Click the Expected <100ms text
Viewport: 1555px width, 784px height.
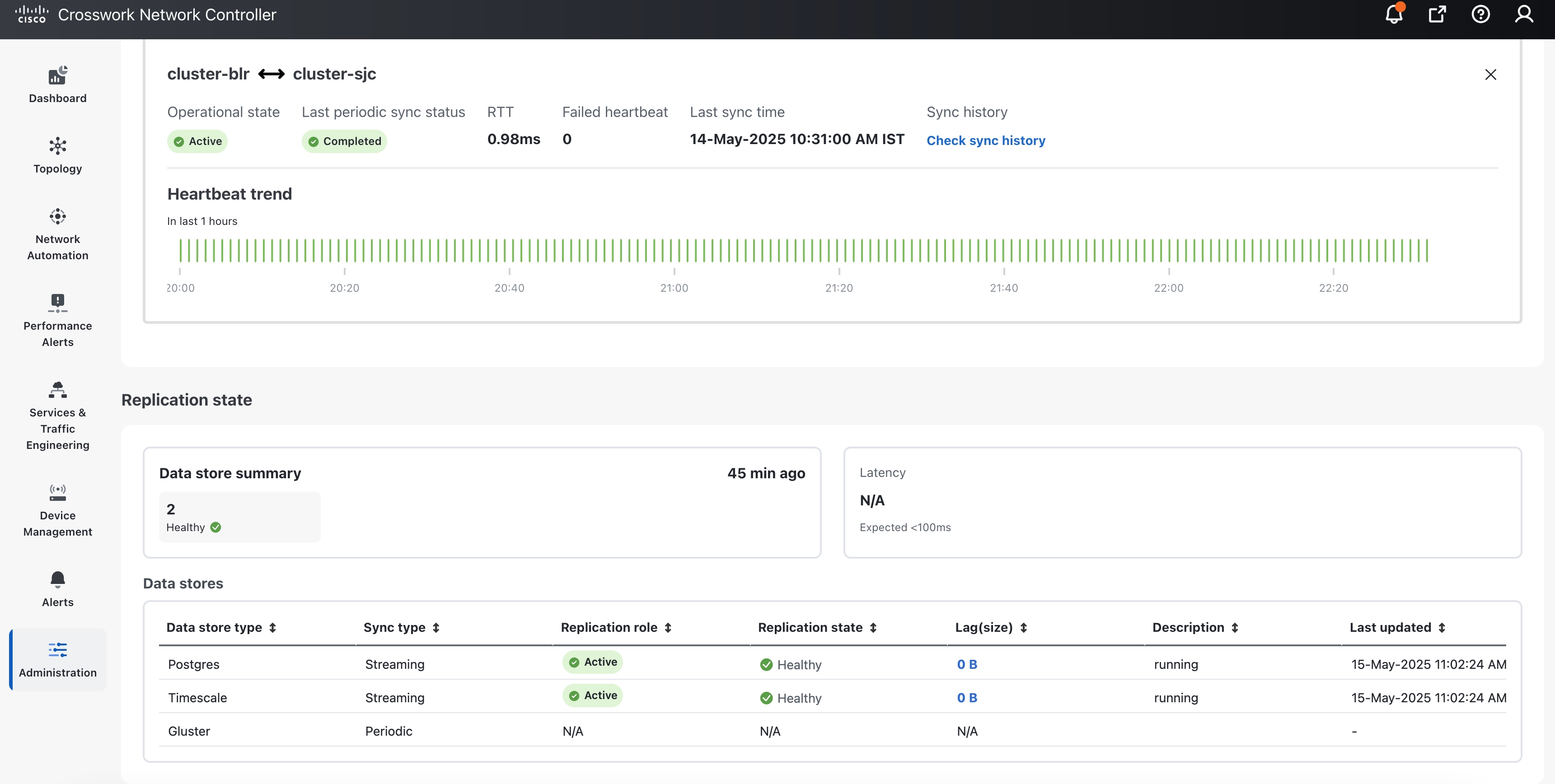pyautogui.click(x=905, y=527)
